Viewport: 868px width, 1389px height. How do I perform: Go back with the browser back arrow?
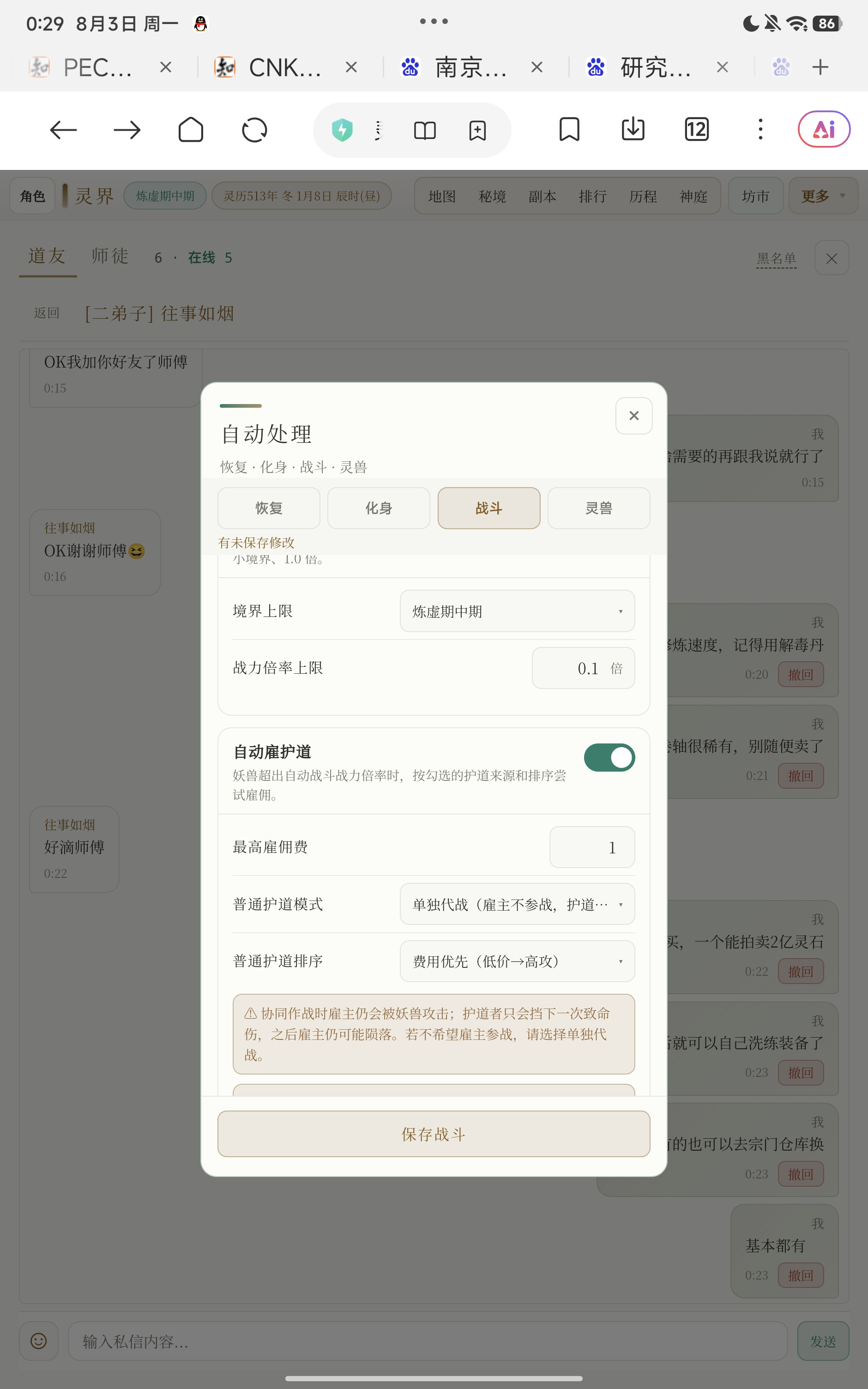(63, 130)
